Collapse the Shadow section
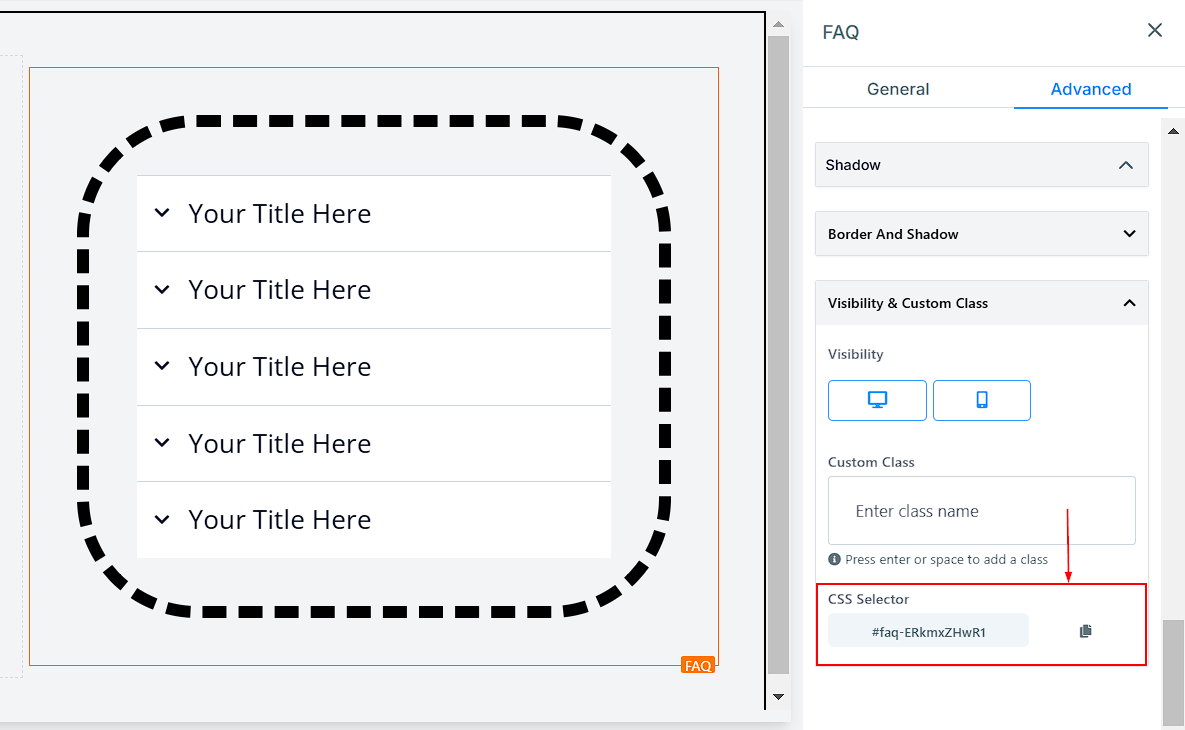The height and width of the screenshot is (730, 1185). point(1126,165)
